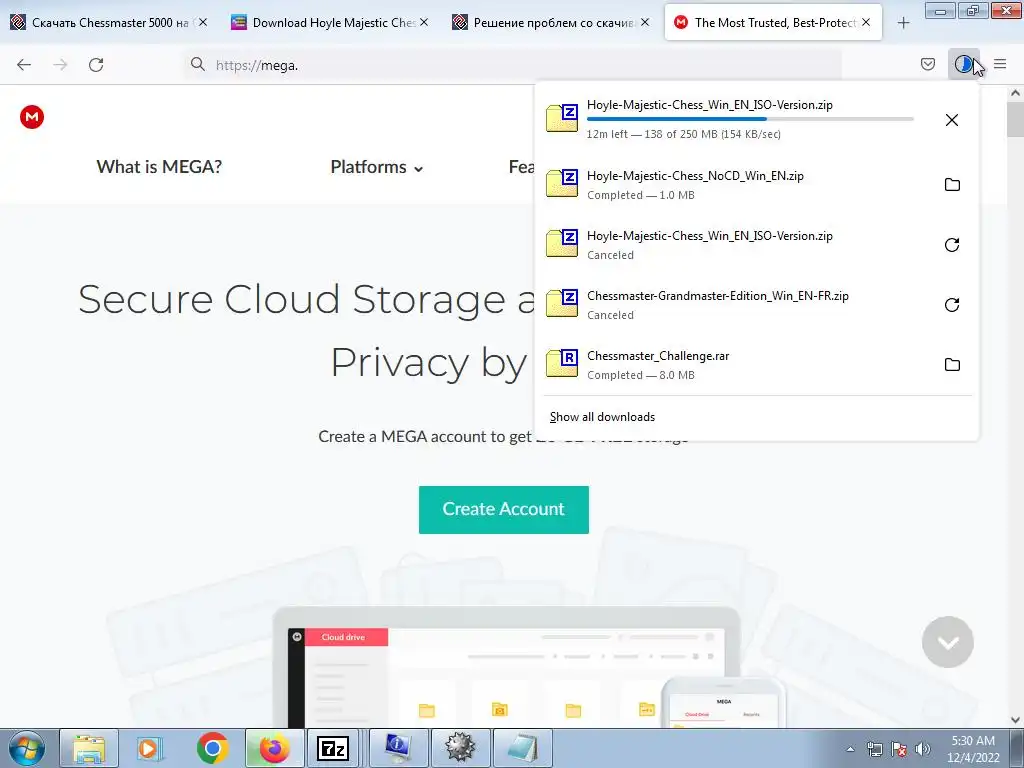Open folder containing Chessmaster_Challenge.rar

tap(952, 365)
